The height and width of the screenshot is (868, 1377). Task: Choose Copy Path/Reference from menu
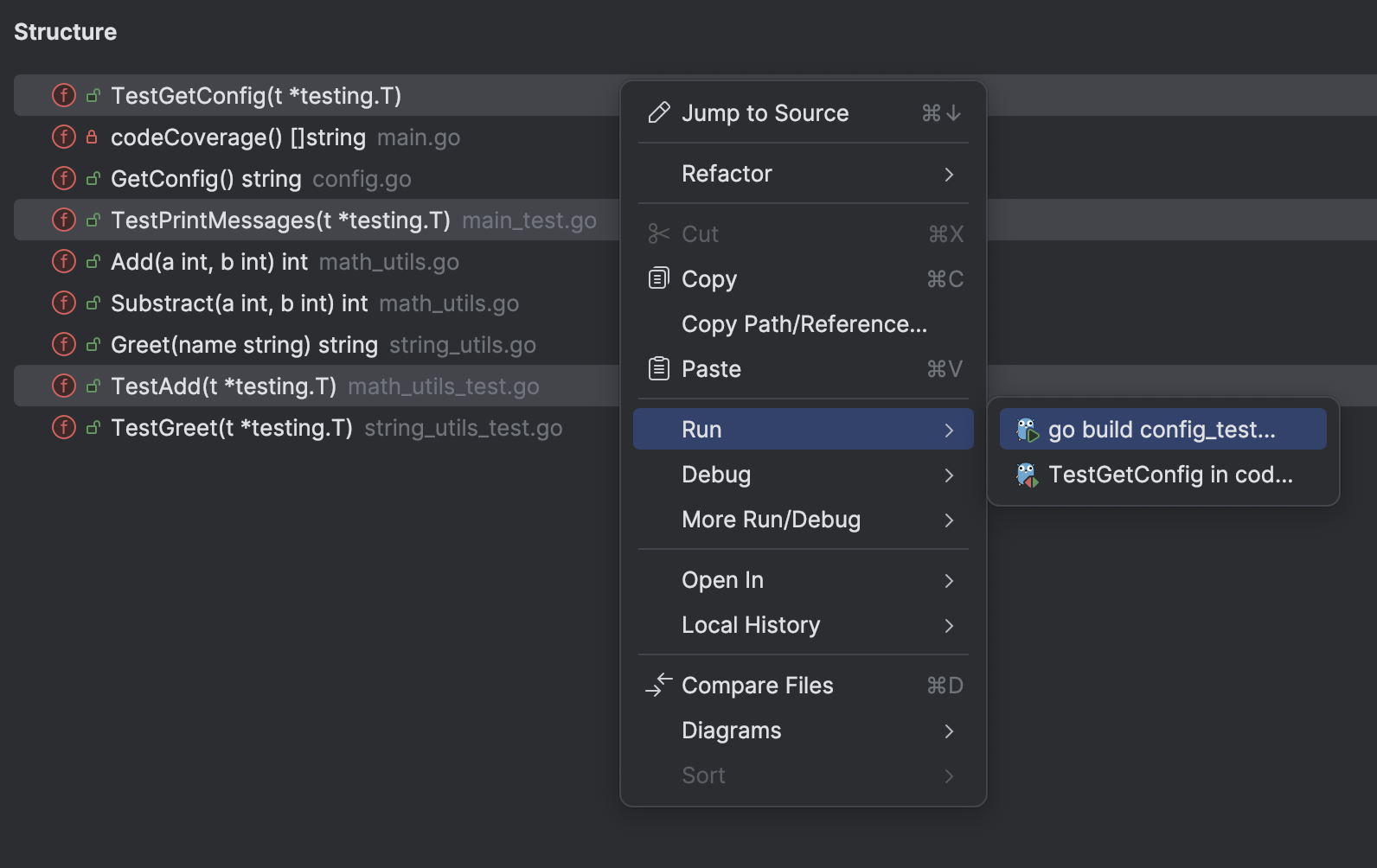804,324
